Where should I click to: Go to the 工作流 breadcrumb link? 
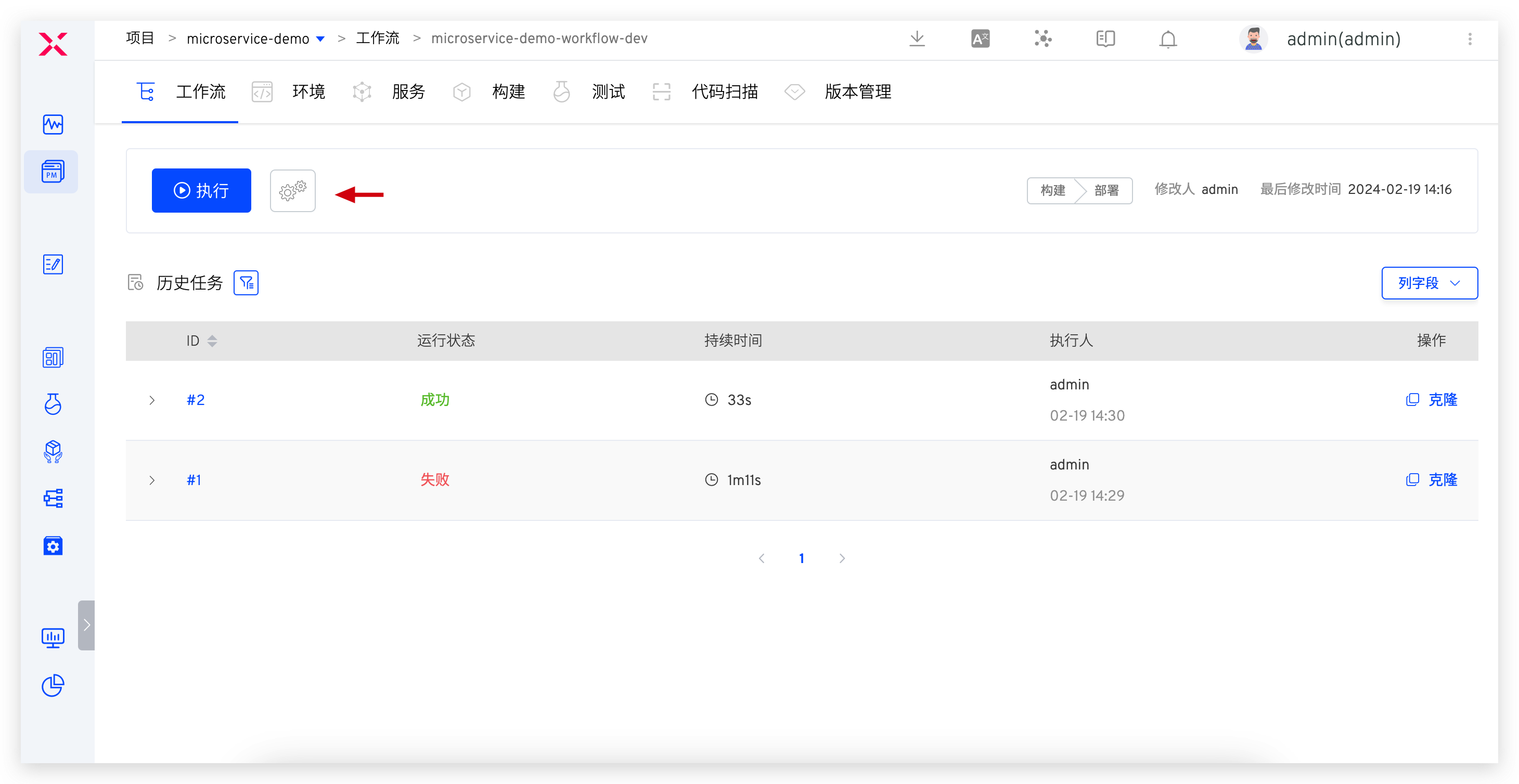pos(377,38)
